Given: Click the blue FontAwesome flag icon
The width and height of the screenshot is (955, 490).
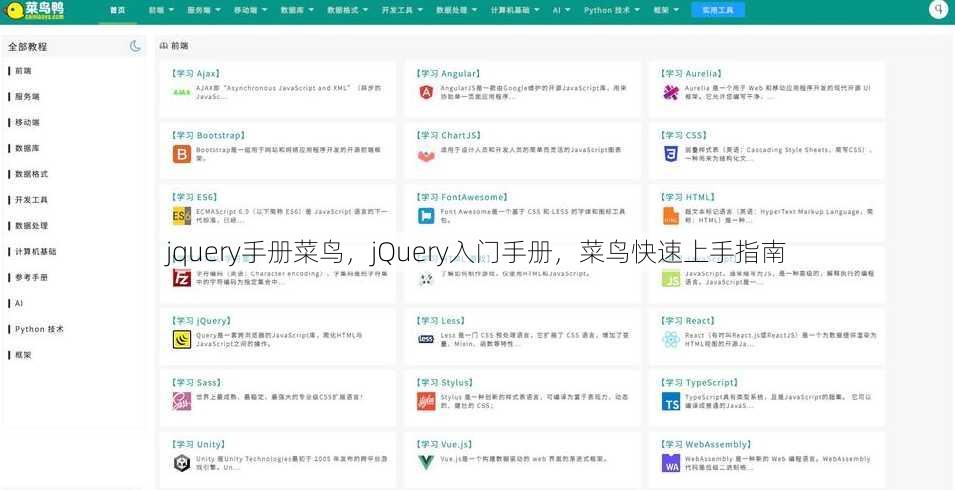Looking at the screenshot, I should tap(426, 216).
